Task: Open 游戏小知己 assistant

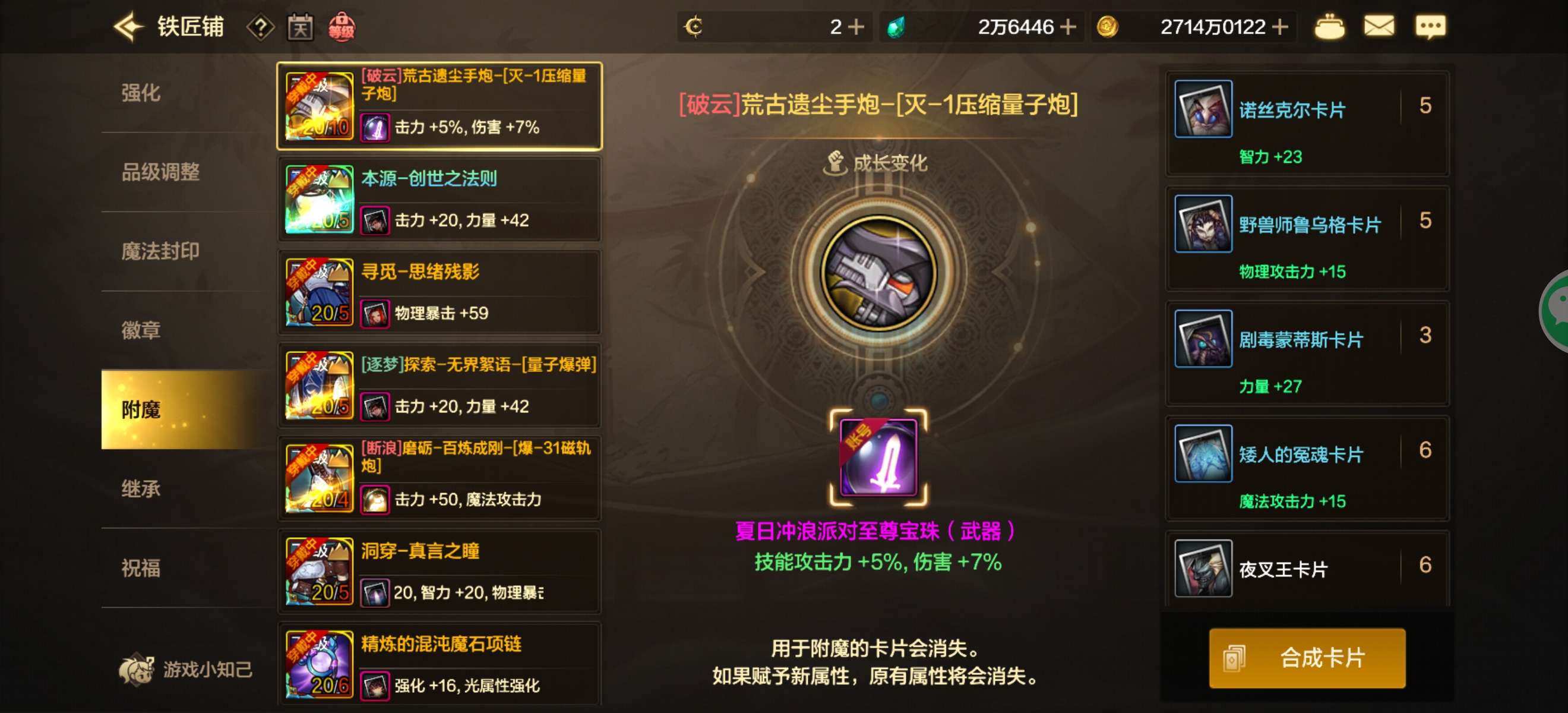Action: point(186,669)
